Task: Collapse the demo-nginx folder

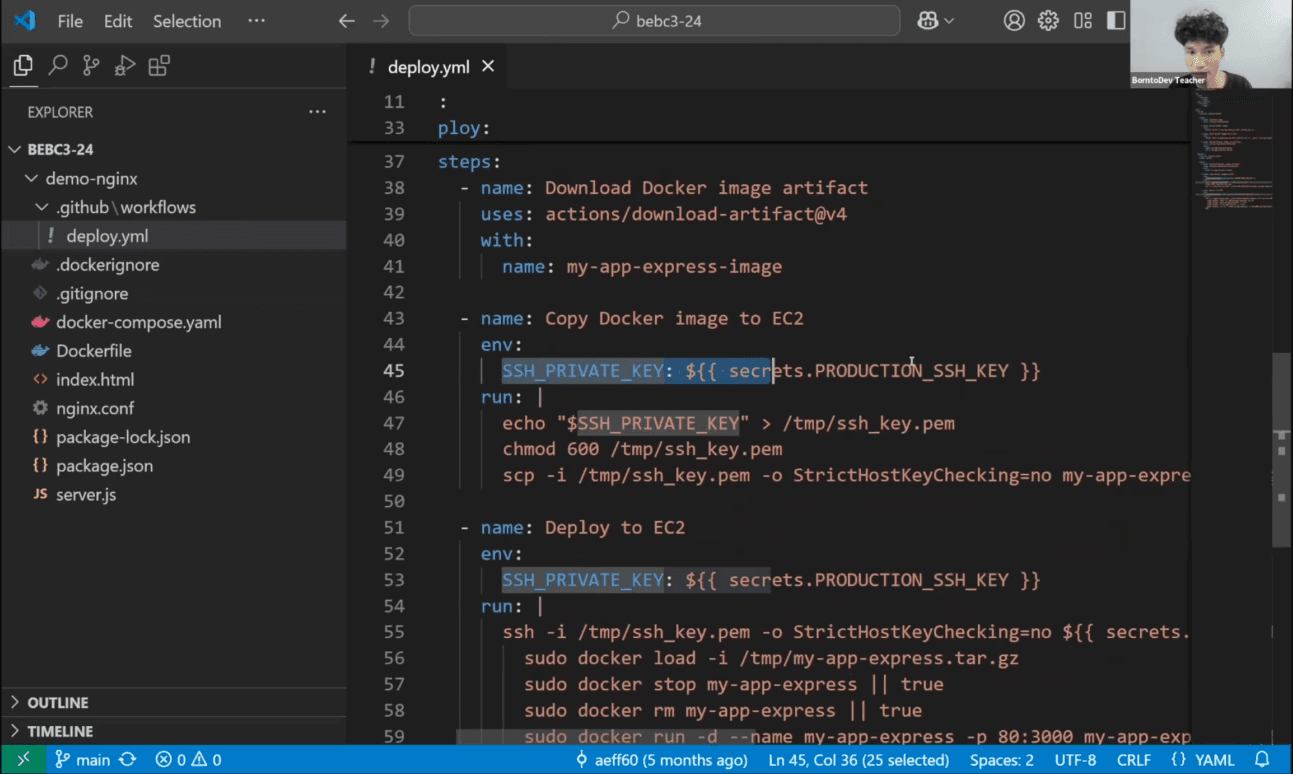Action: point(91,179)
